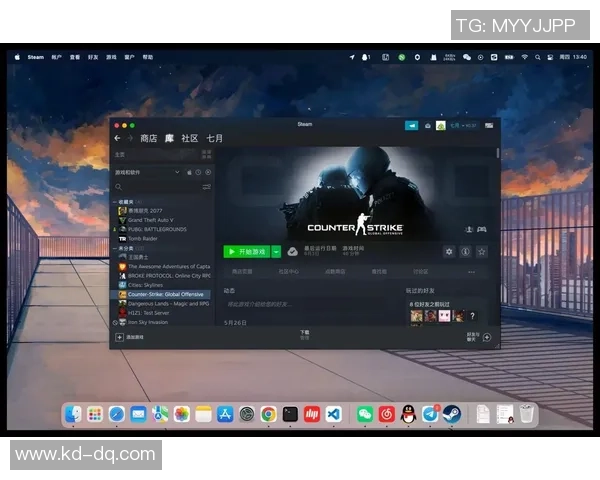The height and width of the screenshot is (480, 600).
Task: Click 添加游戏 at bottom left
Action: [x=130, y=338]
